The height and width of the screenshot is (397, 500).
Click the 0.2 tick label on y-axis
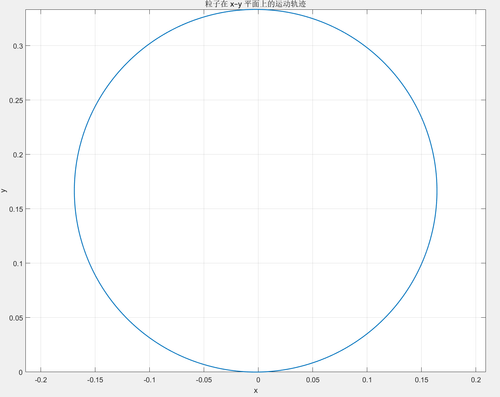[18, 155]
